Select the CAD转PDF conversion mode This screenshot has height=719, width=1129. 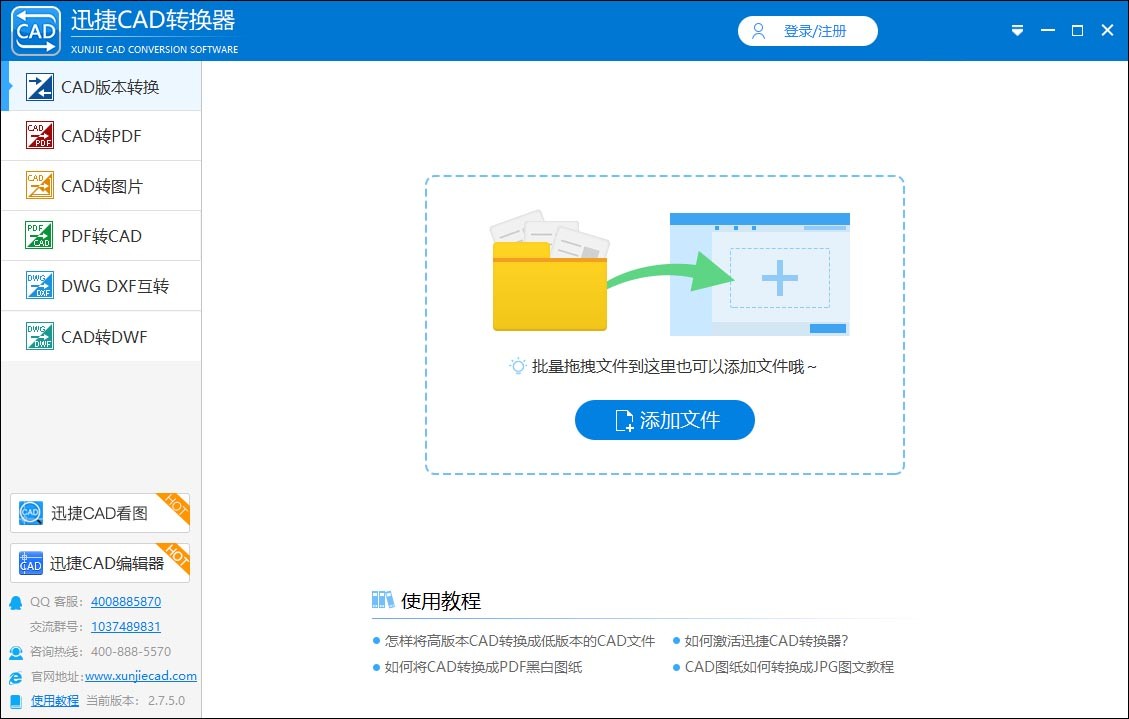tap(100, 135)
